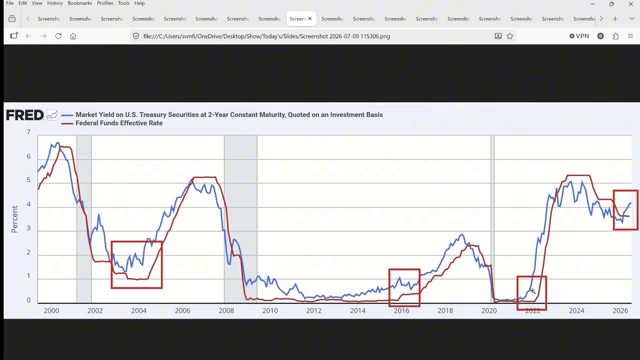
Task: Click the "2008" x-axis label
Action: [226, 311]
